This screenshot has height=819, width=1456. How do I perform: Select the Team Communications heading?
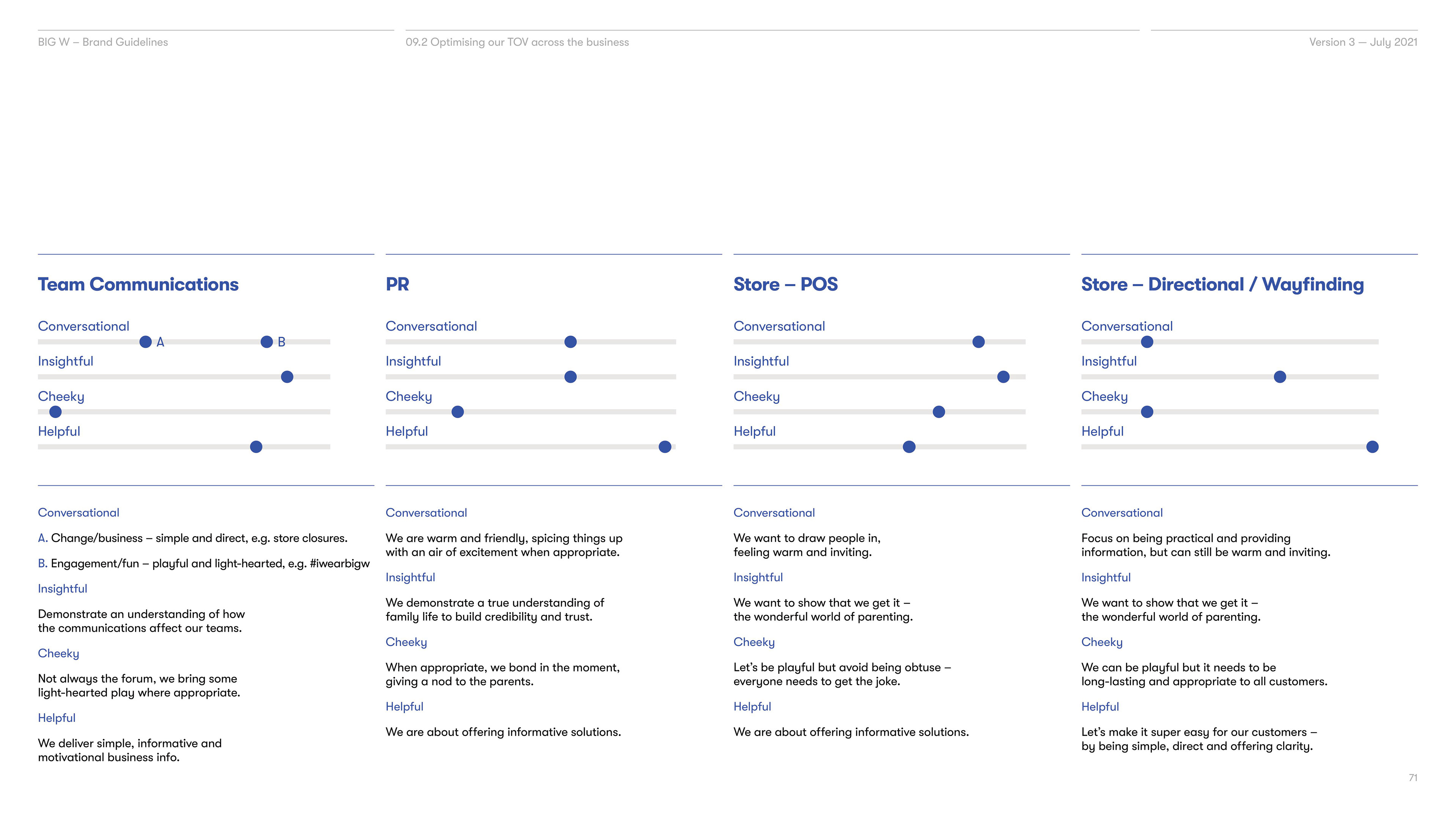(138, 284)
